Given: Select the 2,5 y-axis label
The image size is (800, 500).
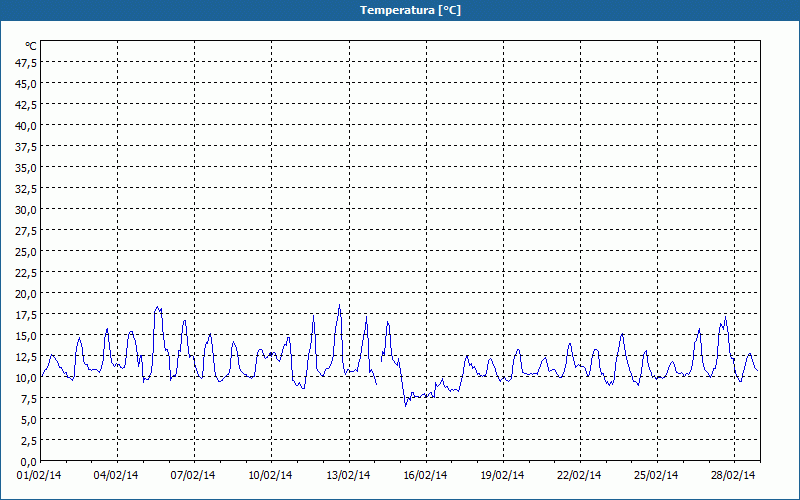Looking at the screenshot, I should tap(29, 441).
